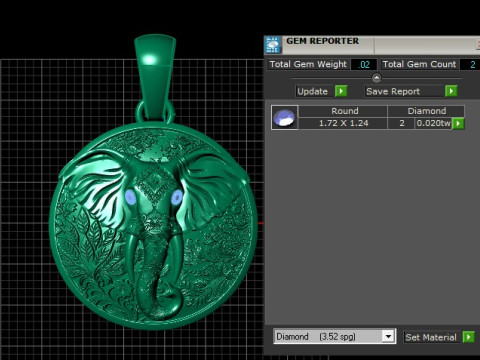Click the green arrow beside Update
Viewport: 480px width, 360px height.
coord(341,91)
